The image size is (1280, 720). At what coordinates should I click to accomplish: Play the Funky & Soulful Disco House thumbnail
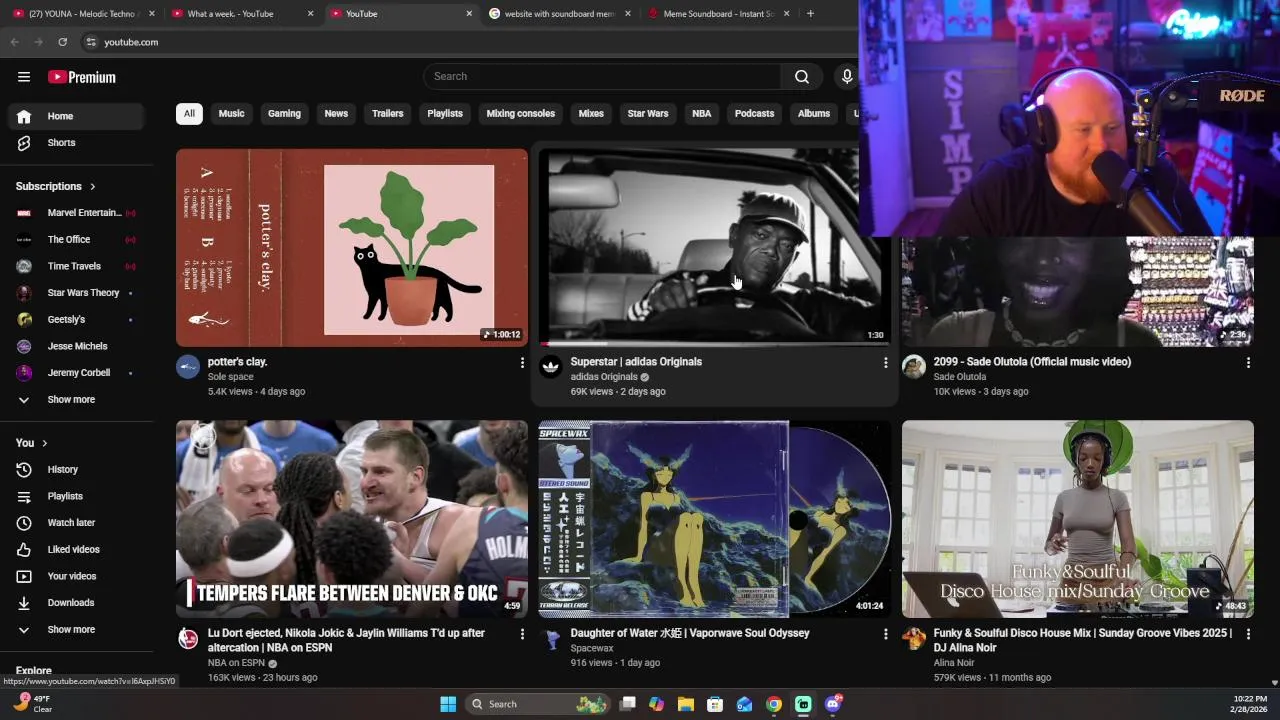pos(1078,519)
